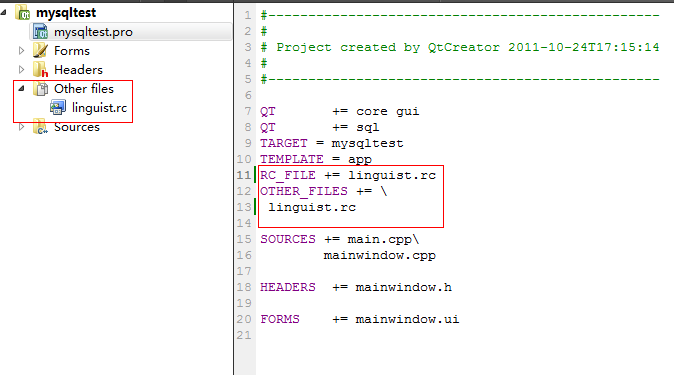Expand the Sources folder
This screenshot has width=674, height=375.
click(x=21, y=127)
